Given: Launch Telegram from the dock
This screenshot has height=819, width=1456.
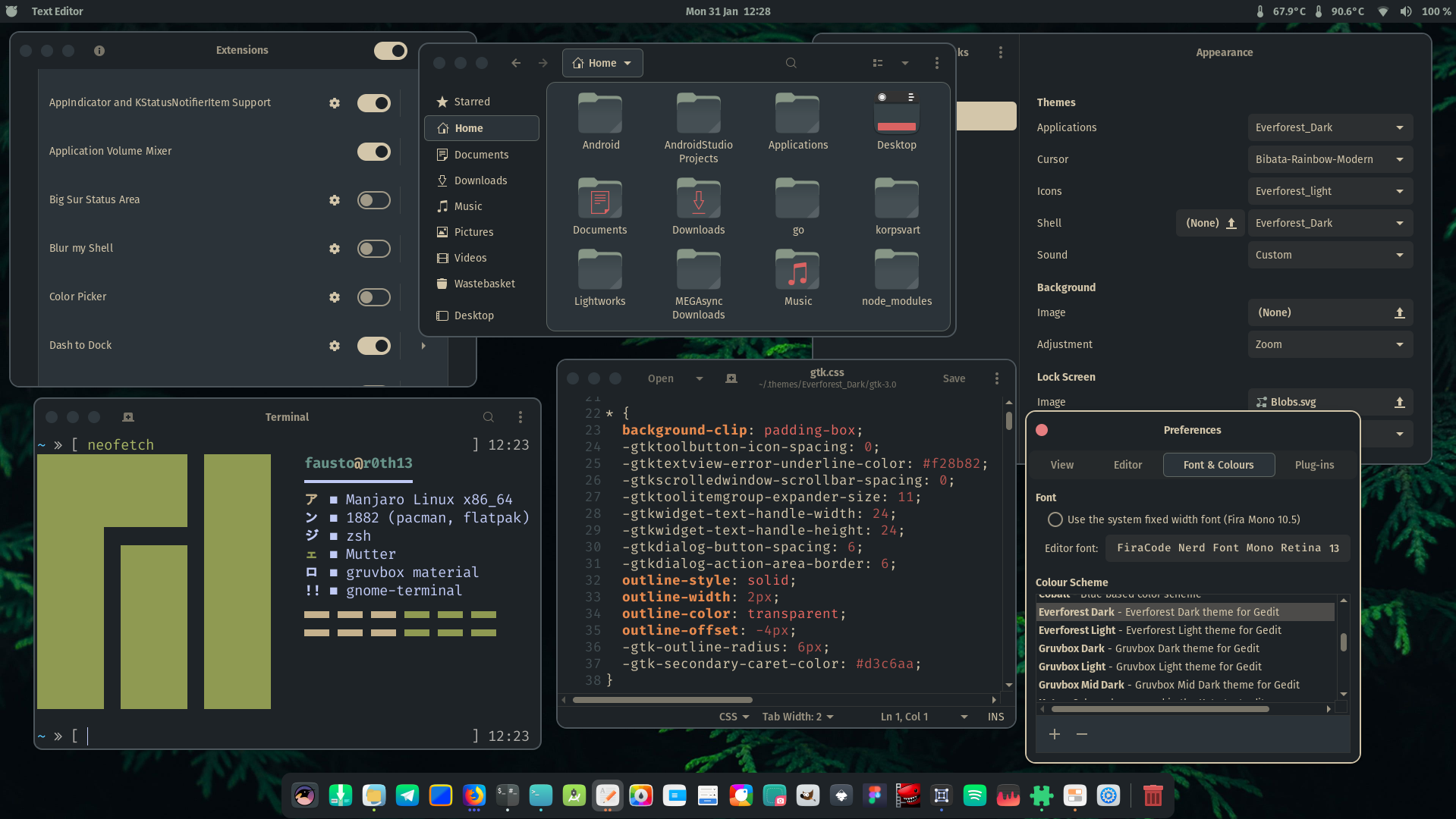Looking at the screenshot, I should [407, 795].
